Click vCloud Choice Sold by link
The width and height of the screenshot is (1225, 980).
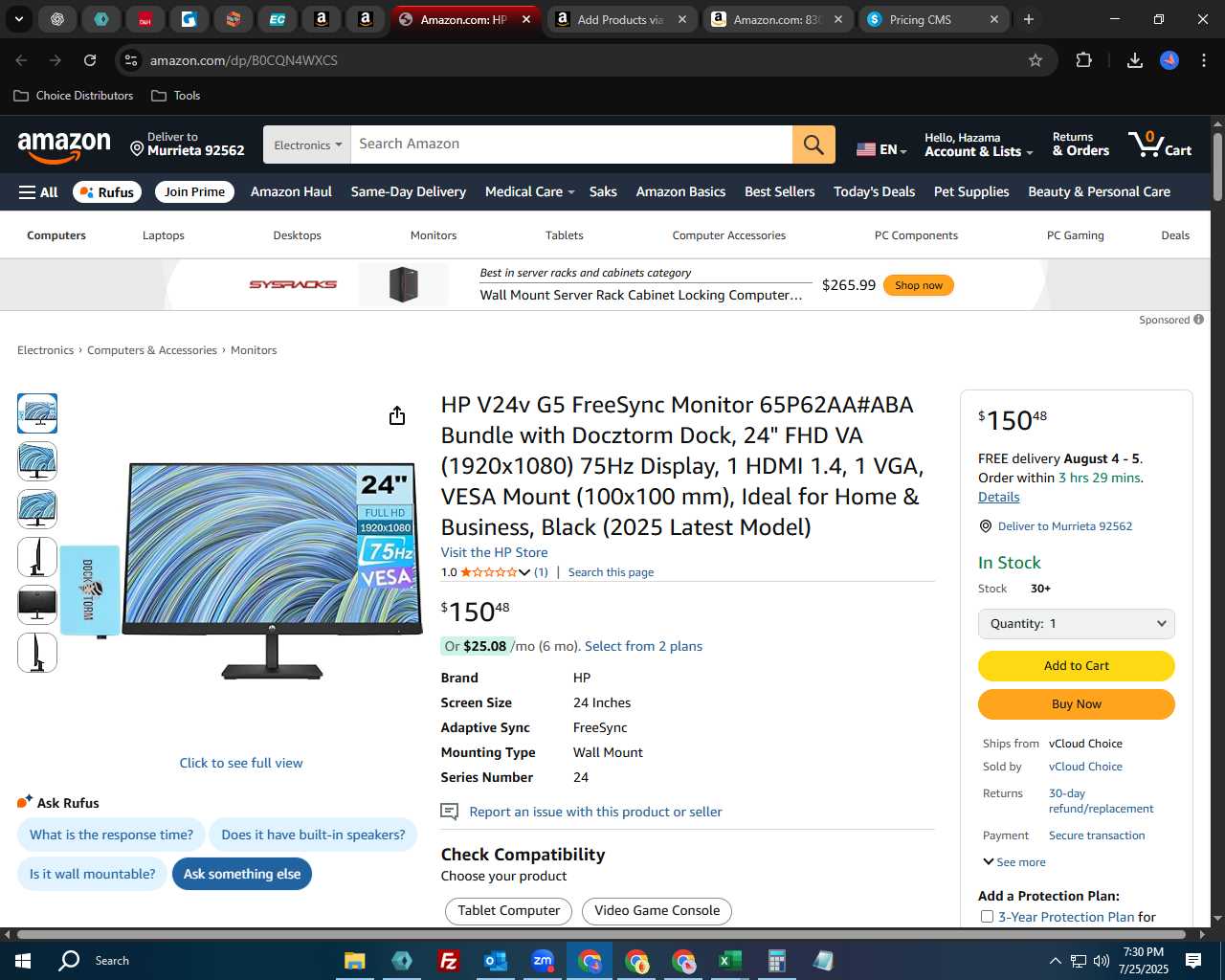pos(1085,767)
